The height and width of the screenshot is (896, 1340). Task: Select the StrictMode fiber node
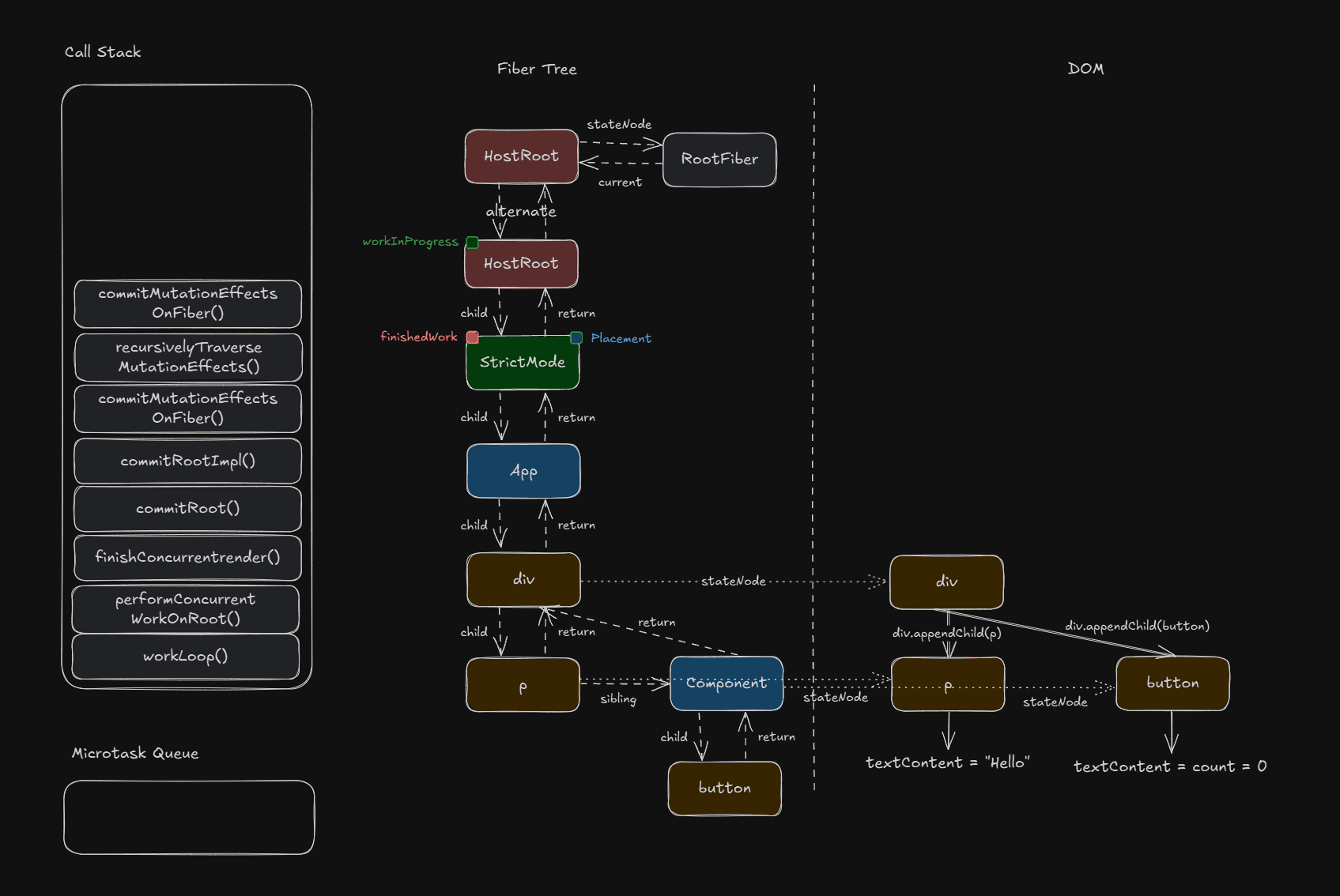[x=522, y=363]
